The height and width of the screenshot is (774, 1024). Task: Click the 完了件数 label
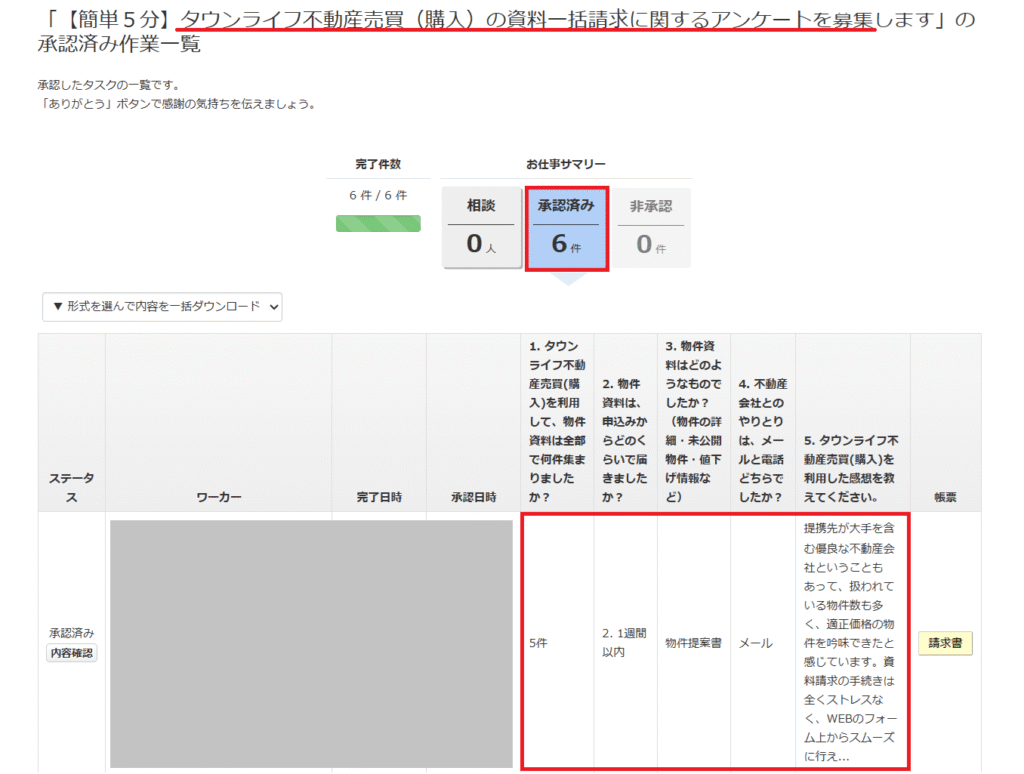378,164
